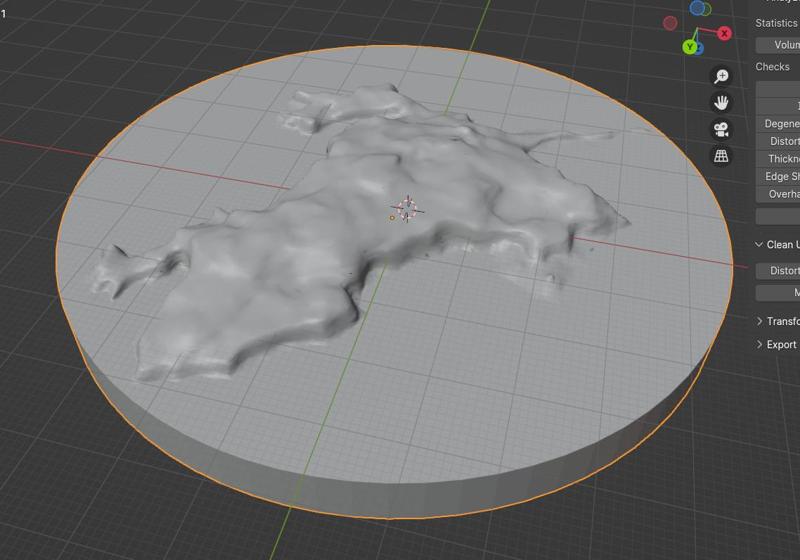800x560 pixels.
Task: Run the Edge Sharp check button
Action: tap(778, 176)
